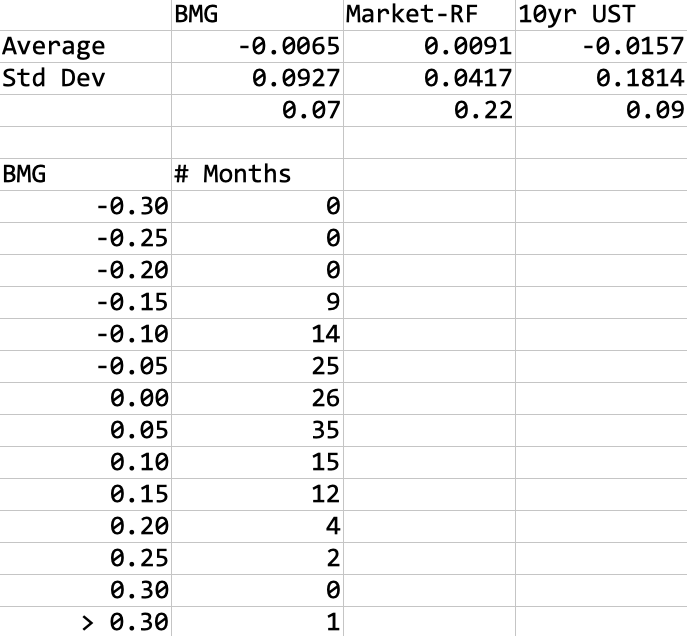Select the months count cell showing 14
The width and height of the screenshot is (687, 636).
[x=257, y=334]
